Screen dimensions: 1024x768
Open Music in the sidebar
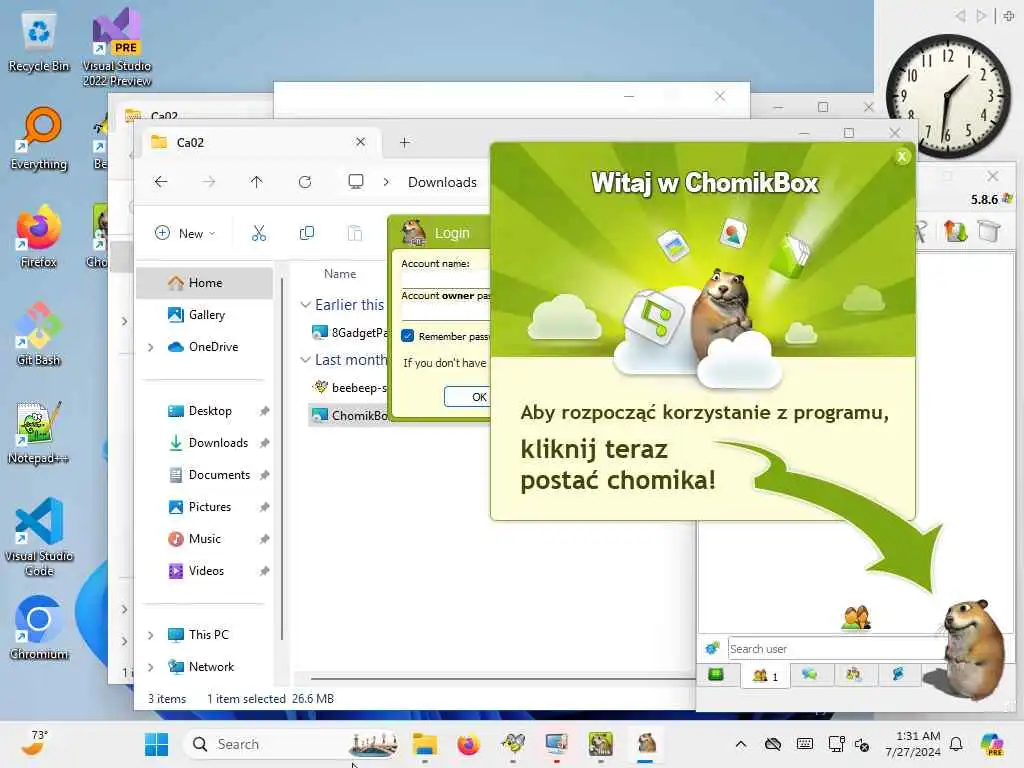coord(204,539)
